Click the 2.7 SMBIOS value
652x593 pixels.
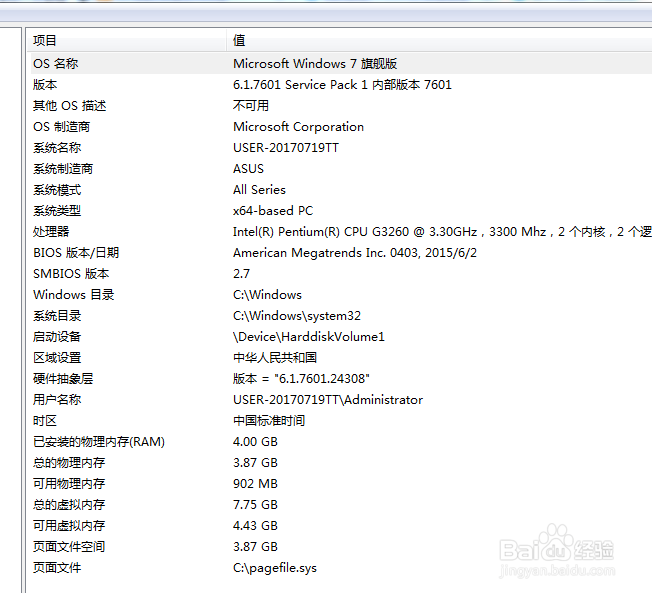241,274
